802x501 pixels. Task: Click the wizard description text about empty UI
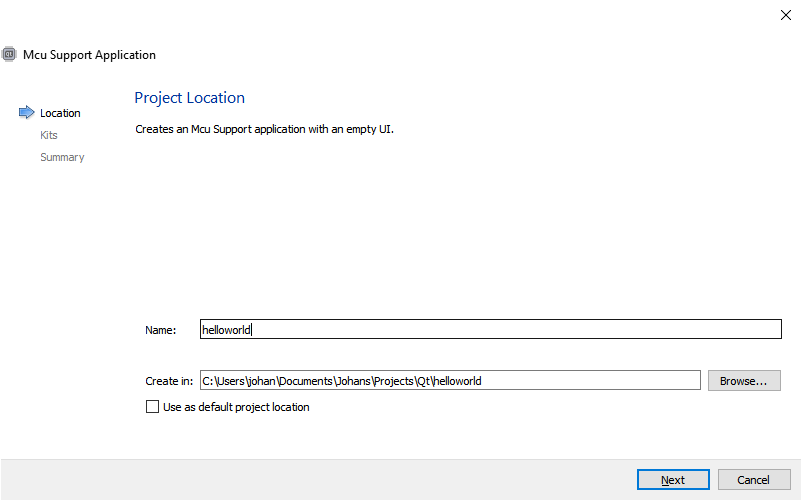pyautogui.click(x=264, y=129)
